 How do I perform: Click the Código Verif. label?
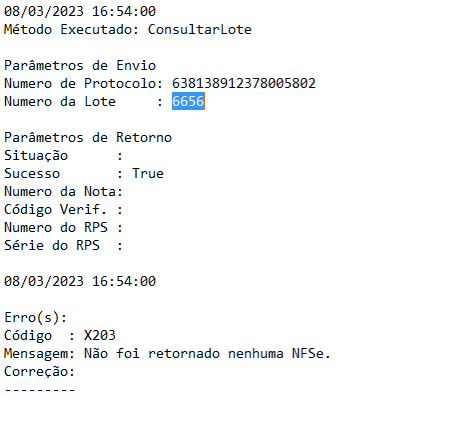tap(55, 209)
